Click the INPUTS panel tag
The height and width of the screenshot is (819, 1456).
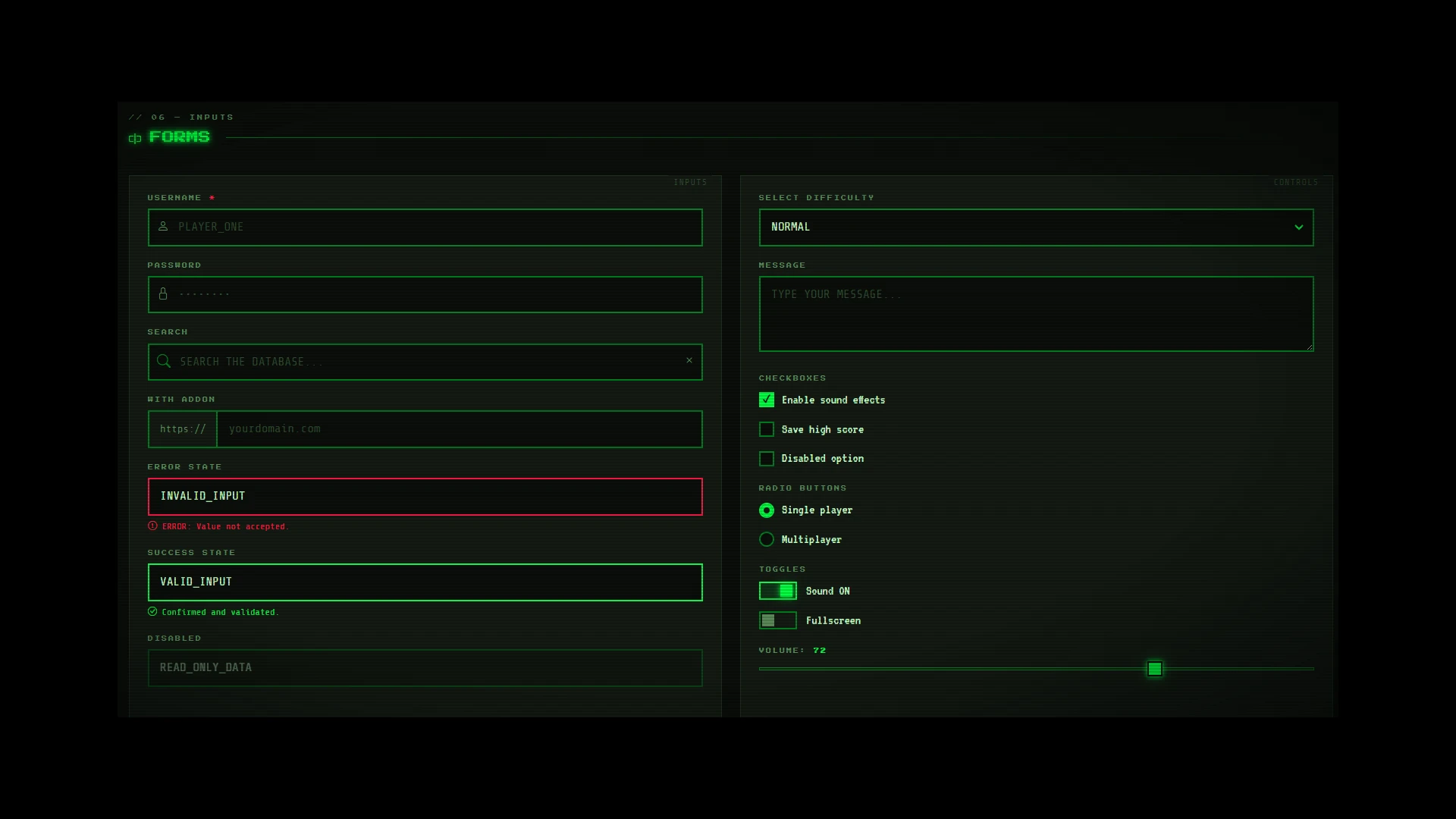pos(690,182)
